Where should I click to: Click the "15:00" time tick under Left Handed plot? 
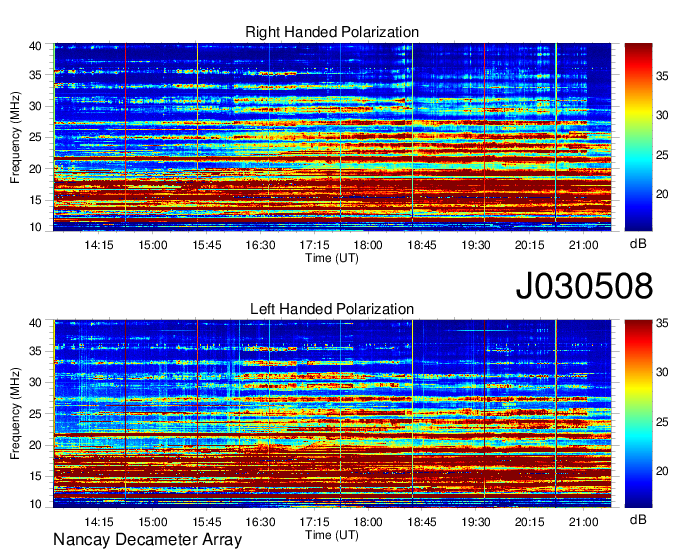(153, 522)
